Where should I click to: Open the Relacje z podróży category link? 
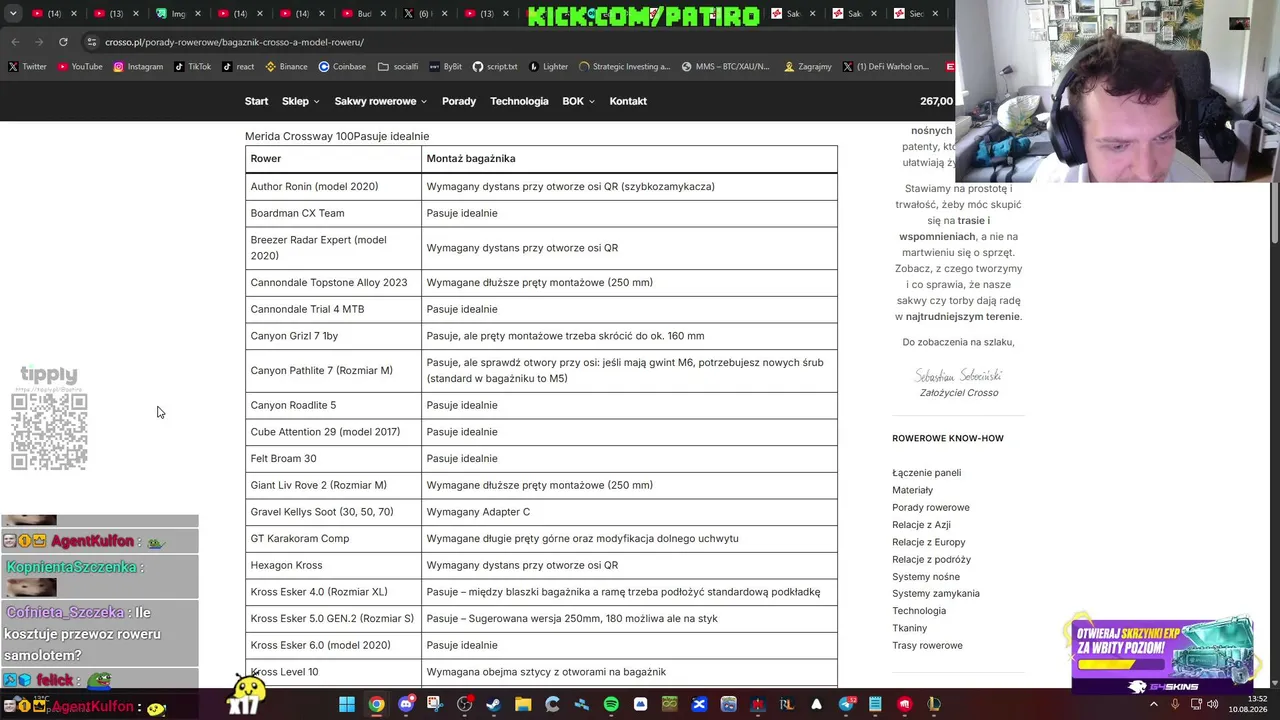(931, 559)
